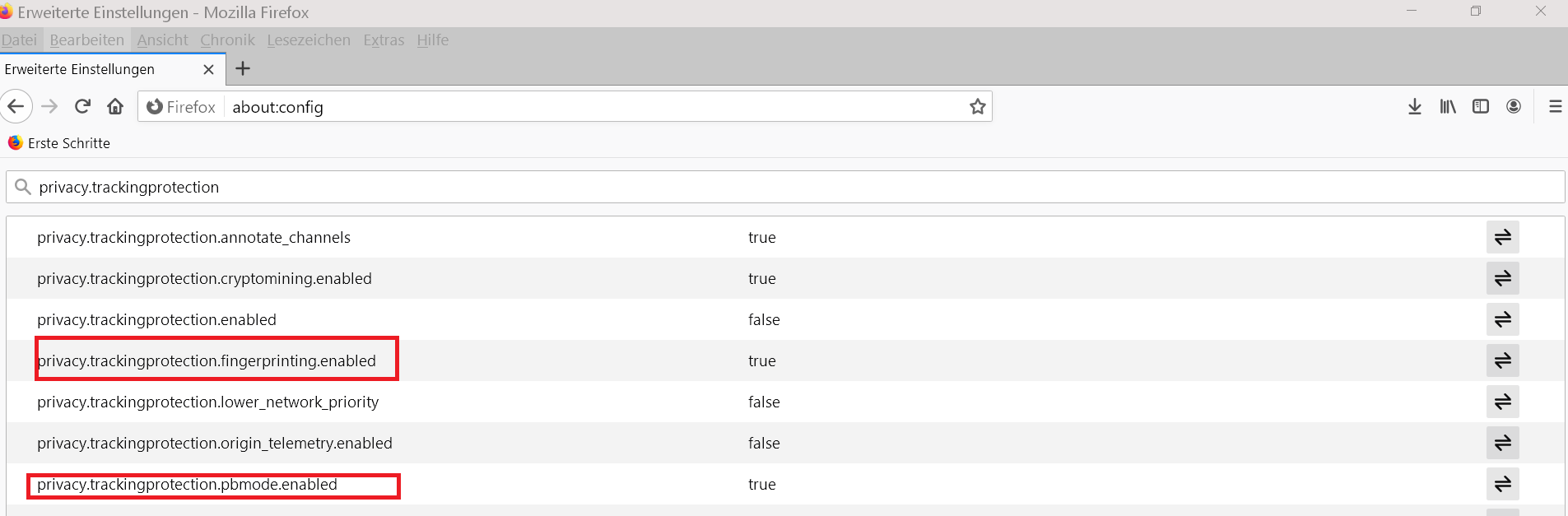Toggle fingerprinting.enabled preference value

[1502, 360]
